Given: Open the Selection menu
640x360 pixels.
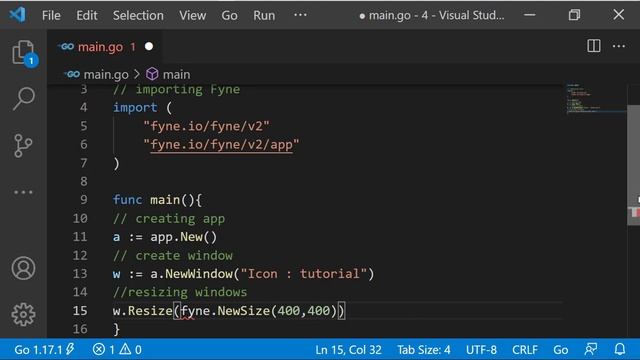Looking at the screenshot, I should (x=138, y=16).
